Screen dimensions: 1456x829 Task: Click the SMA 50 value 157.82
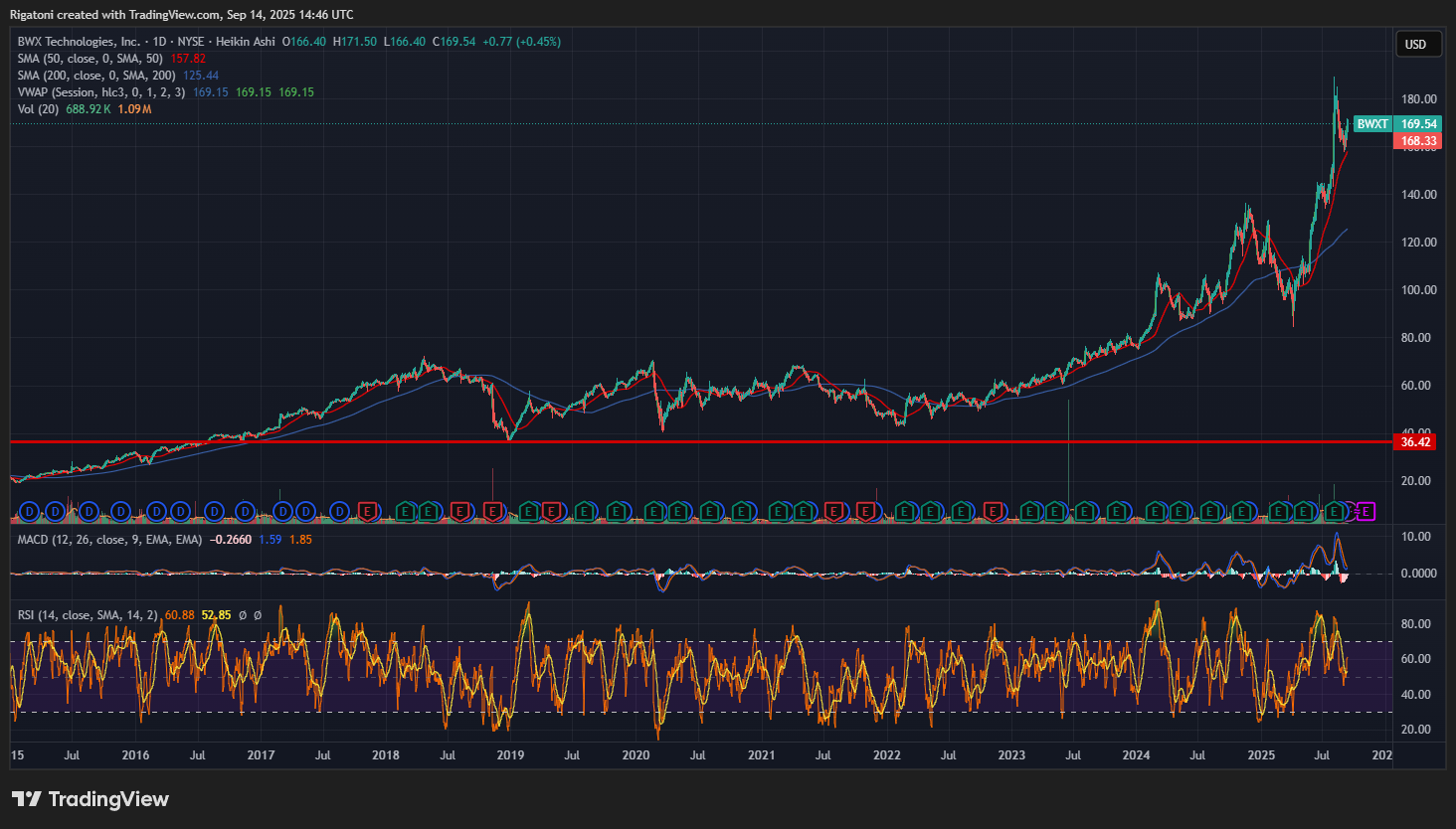point(188,59)
